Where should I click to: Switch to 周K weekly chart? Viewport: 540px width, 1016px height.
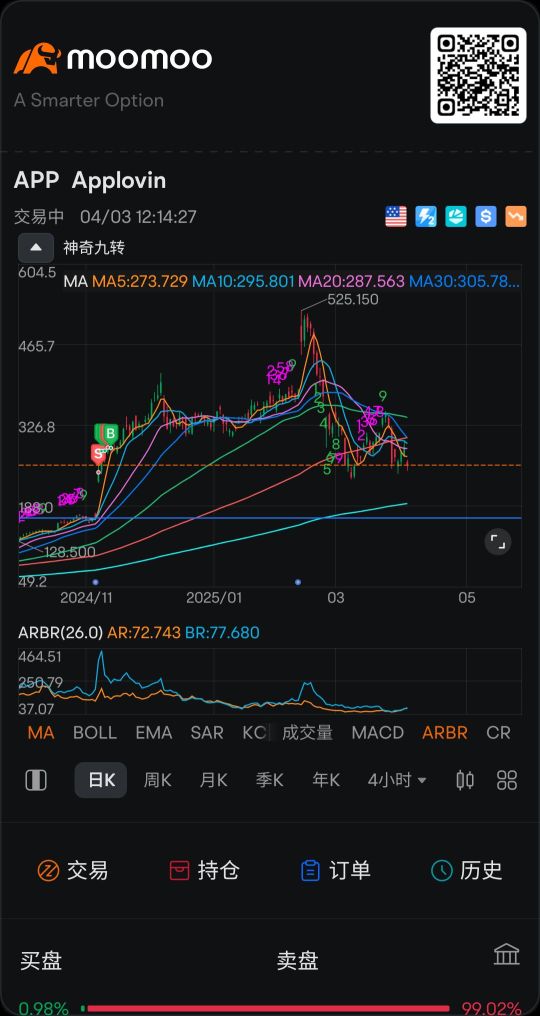pyautogui.click(x=158, y=780)
